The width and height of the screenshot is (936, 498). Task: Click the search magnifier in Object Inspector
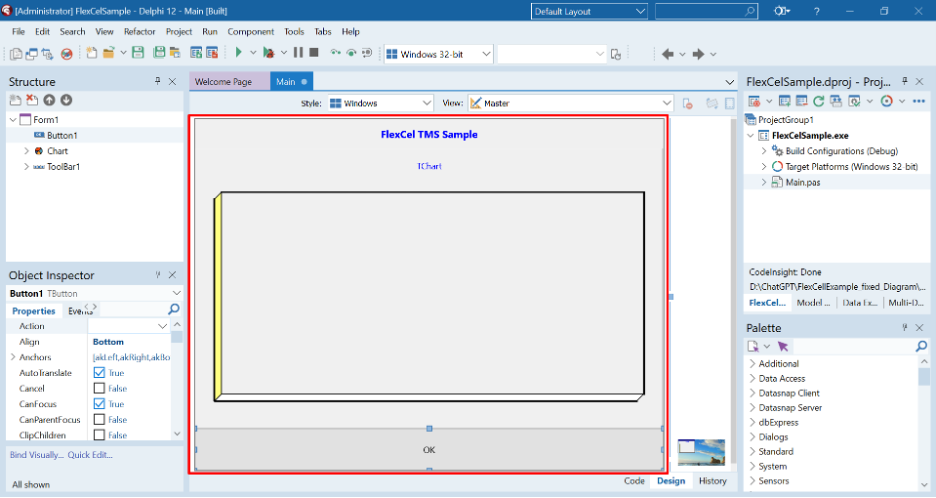(174, 309)
